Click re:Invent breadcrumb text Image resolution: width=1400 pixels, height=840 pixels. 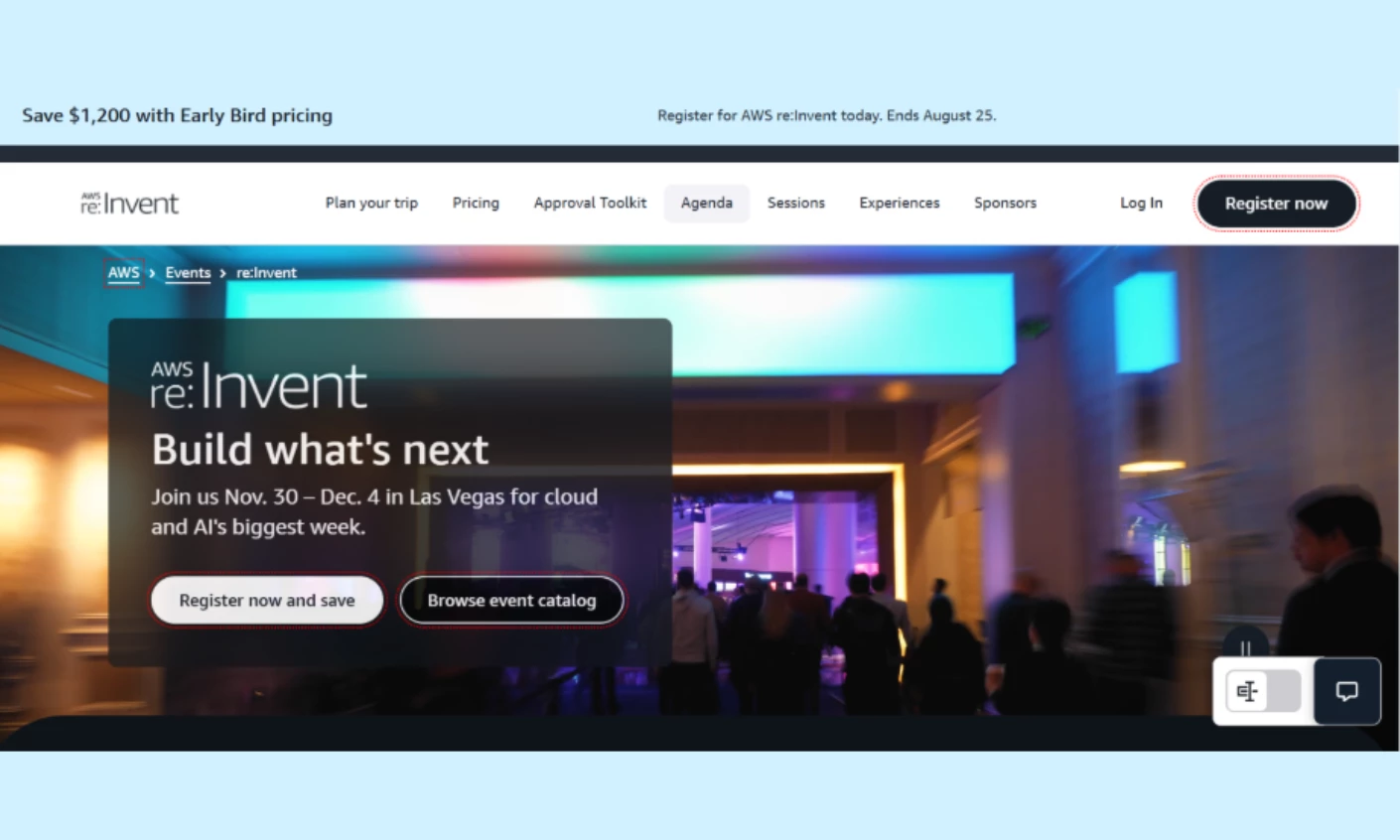tap(266, 272)
